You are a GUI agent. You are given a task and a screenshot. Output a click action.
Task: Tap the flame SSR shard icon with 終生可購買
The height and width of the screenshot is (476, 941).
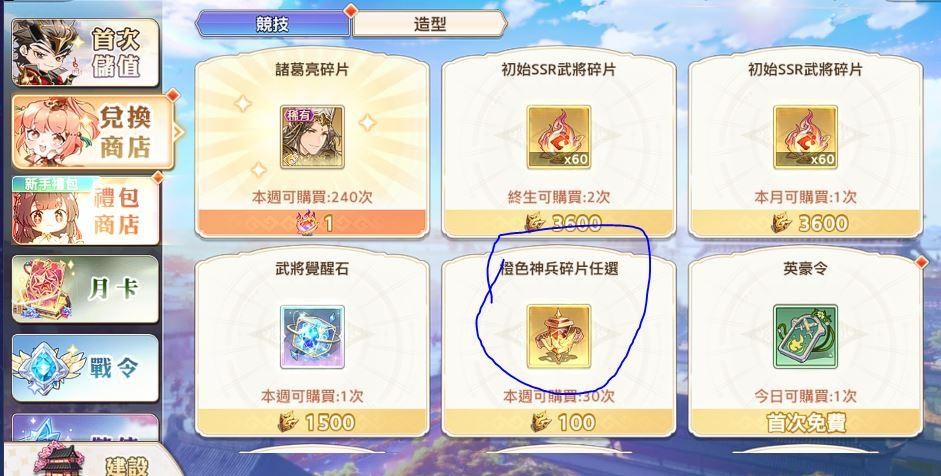tap(559, 137)
